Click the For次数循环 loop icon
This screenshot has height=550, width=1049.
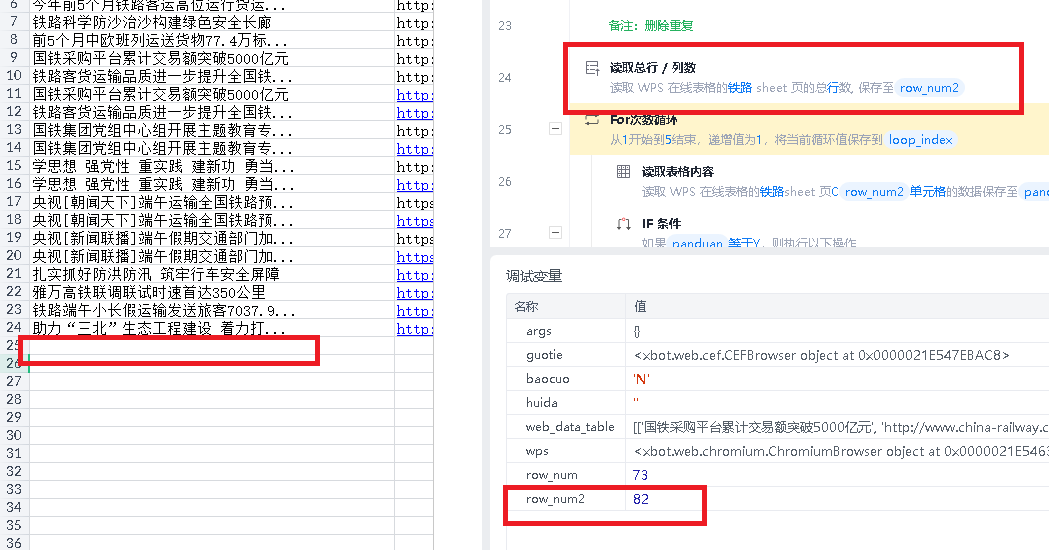(592, 121)
